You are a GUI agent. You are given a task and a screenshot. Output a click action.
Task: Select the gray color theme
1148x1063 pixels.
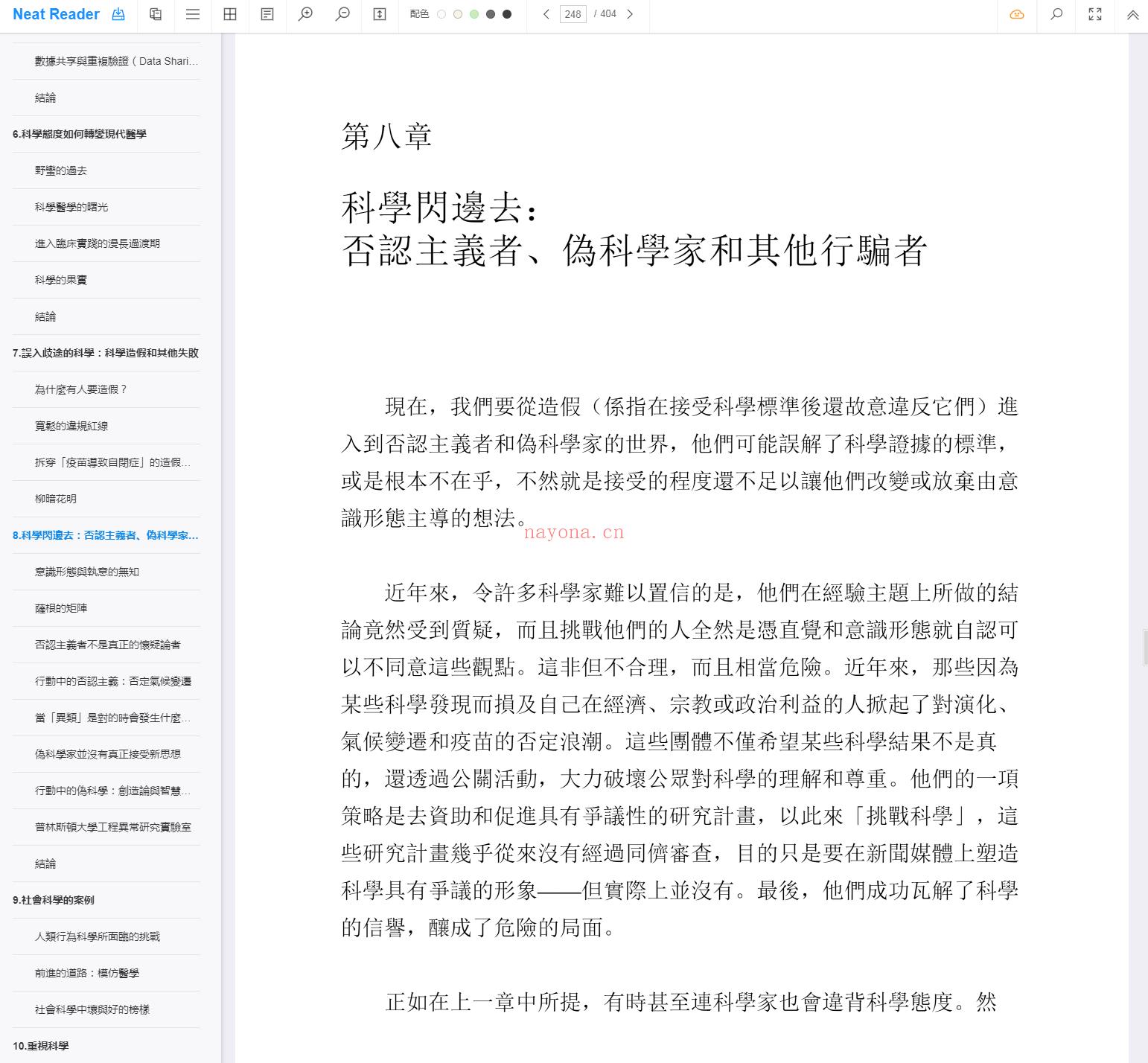tap(491, 14)
